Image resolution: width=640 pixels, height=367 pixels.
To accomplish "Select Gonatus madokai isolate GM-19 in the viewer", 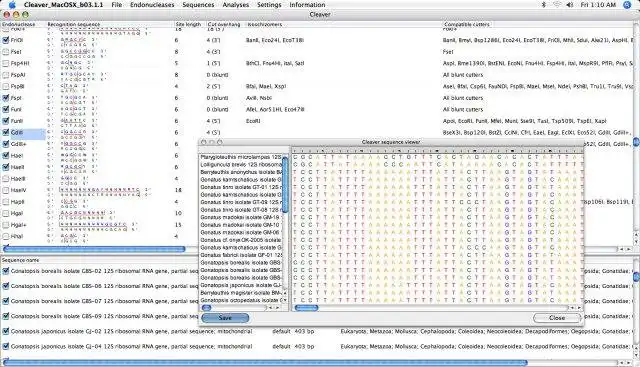I will (241, 217).
